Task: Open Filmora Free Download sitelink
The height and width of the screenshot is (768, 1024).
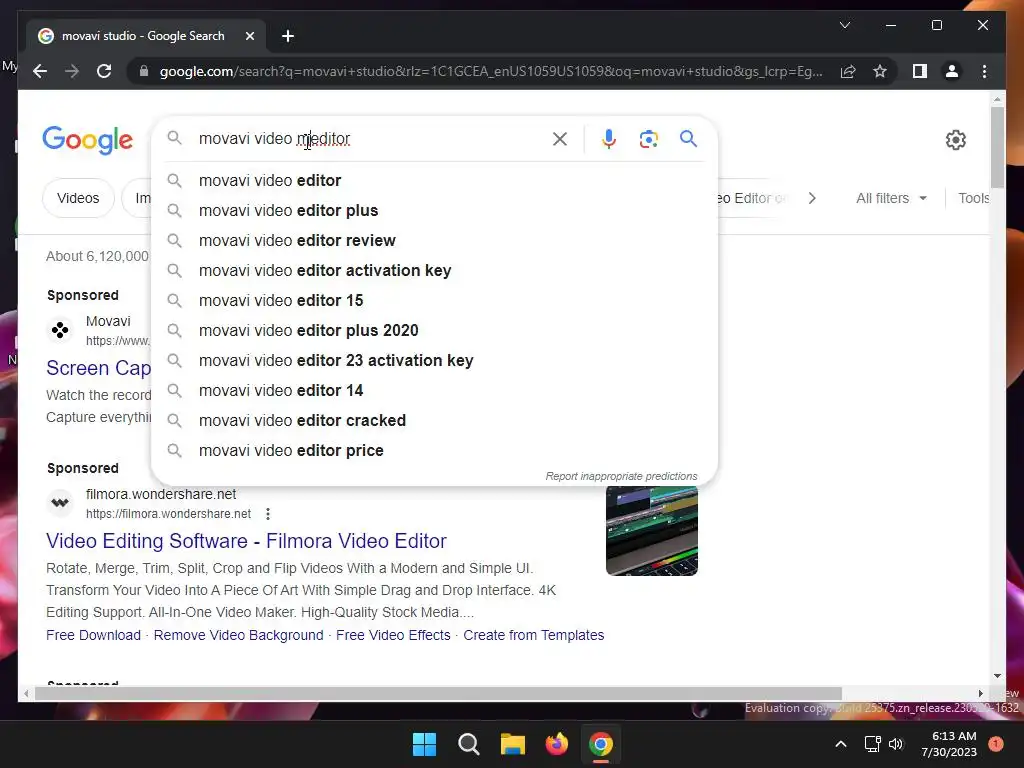Action: [x=93, y=635]
